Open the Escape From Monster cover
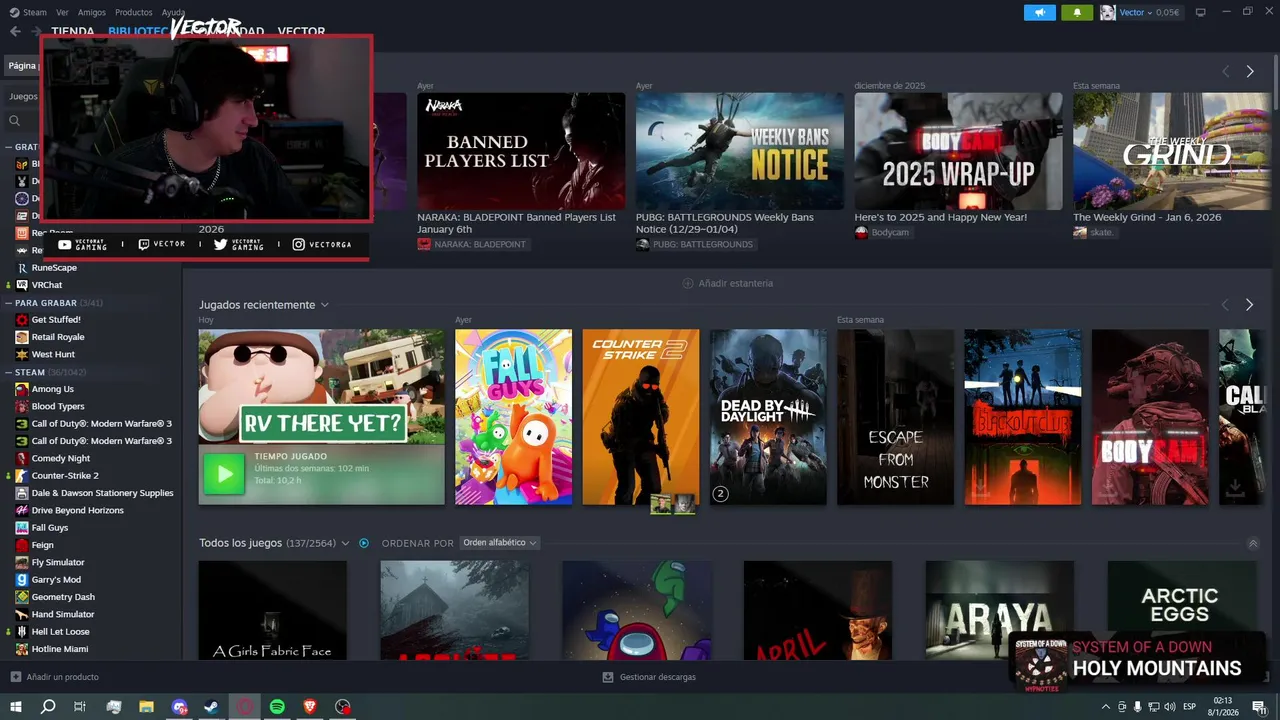Screen dimensions: 1280x720 pyautogui.click(x=895, y=417)
